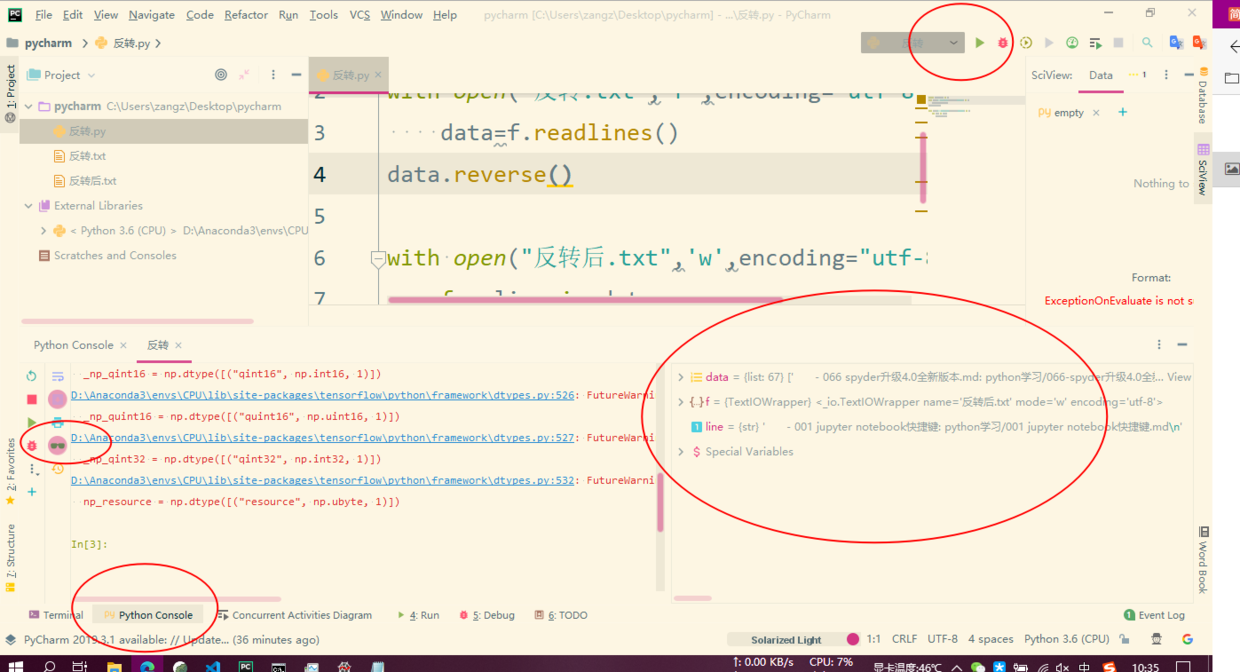
Task: Toggle soft-wrap icon in console toolbar
Action: click(57, 376)
